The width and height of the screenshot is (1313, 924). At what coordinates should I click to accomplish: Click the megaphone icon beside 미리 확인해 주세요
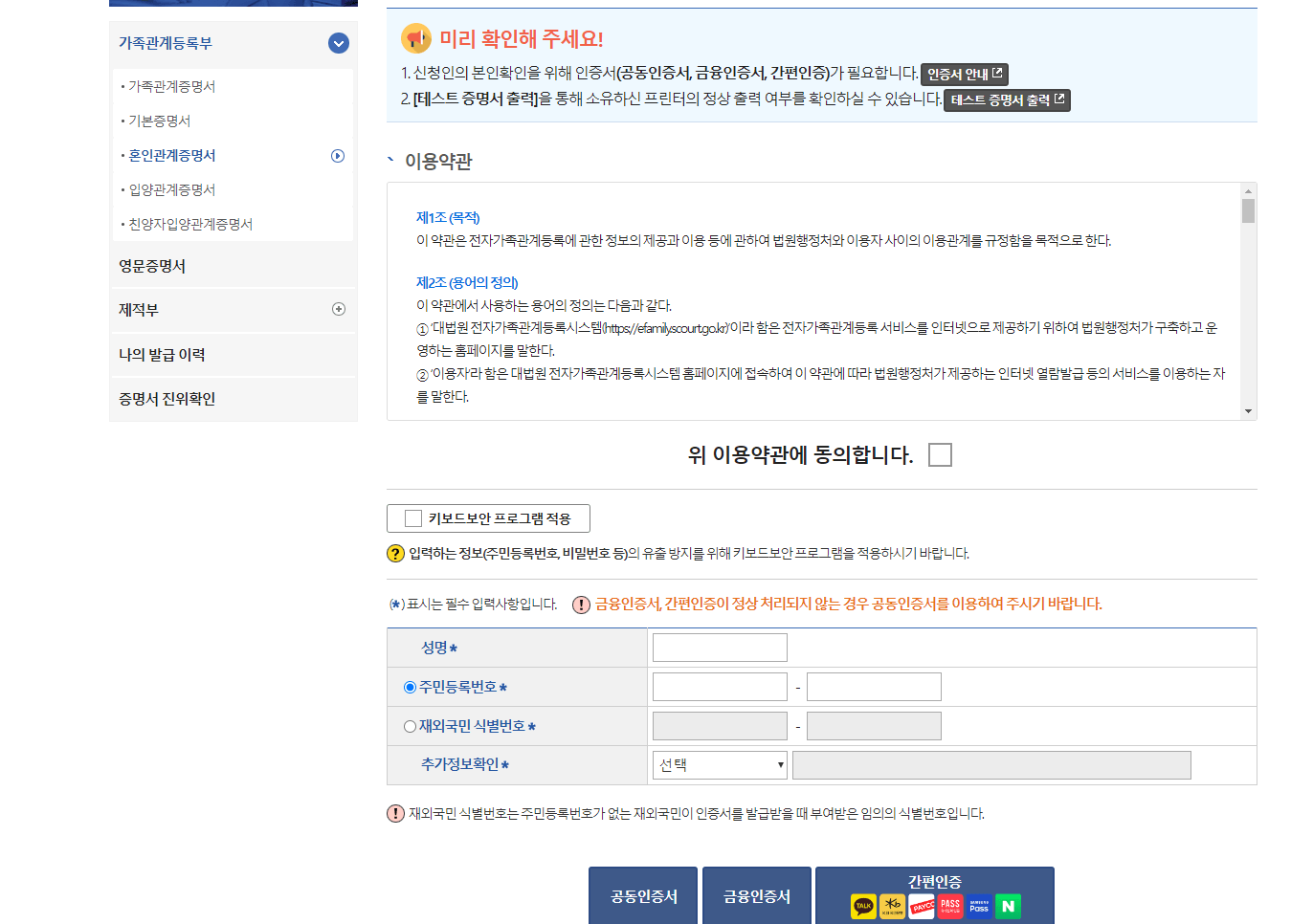[413, 37]
